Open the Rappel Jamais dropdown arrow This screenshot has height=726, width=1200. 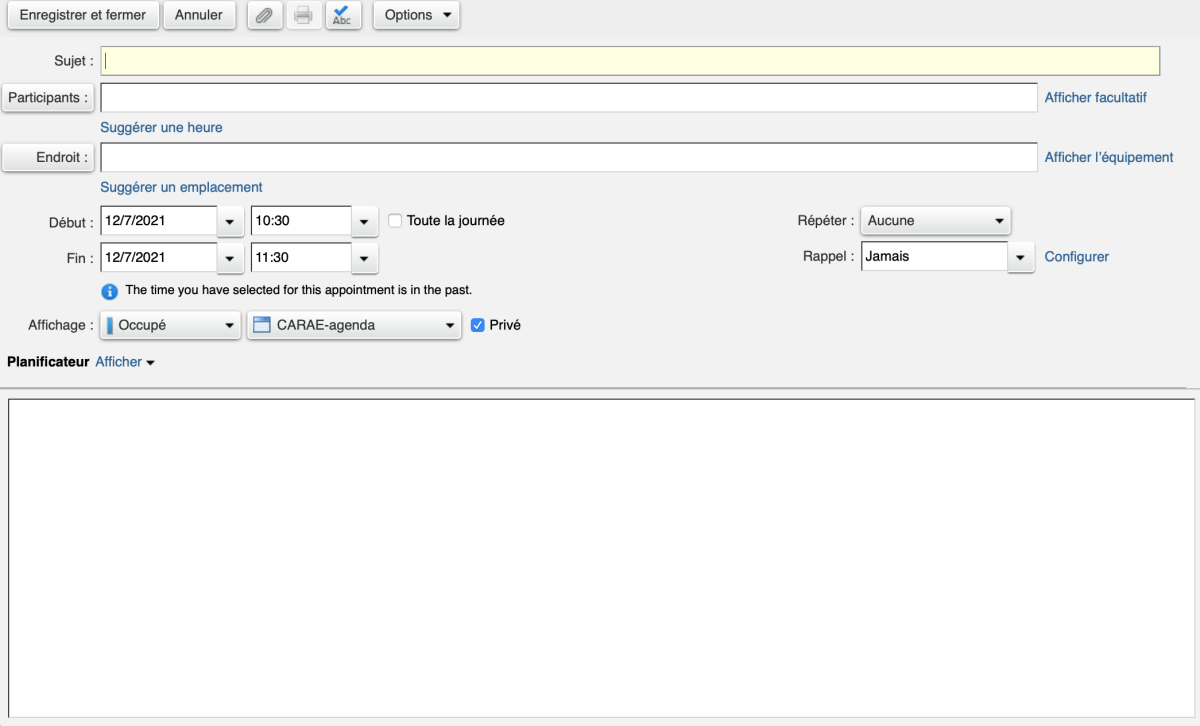[1020, 257]
